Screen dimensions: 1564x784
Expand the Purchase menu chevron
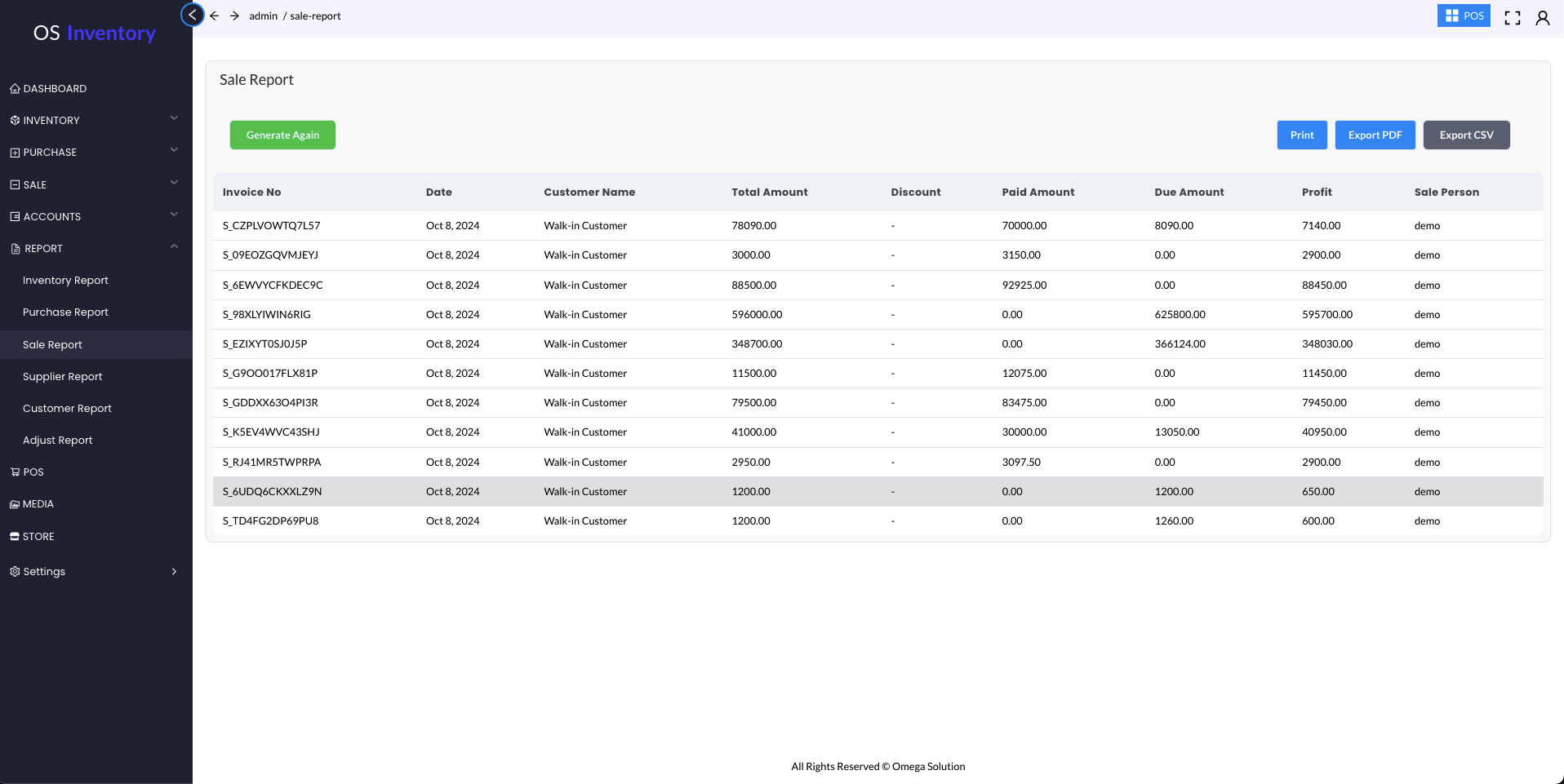click(x=174, y=151)
